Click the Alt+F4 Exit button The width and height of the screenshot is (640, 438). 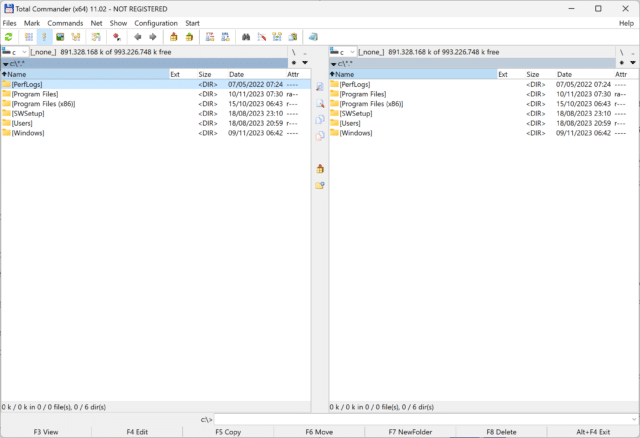(593, 432)
